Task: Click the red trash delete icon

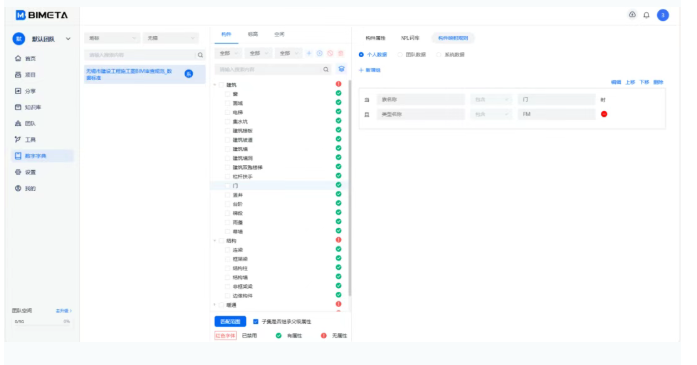Action: [341, 53]
